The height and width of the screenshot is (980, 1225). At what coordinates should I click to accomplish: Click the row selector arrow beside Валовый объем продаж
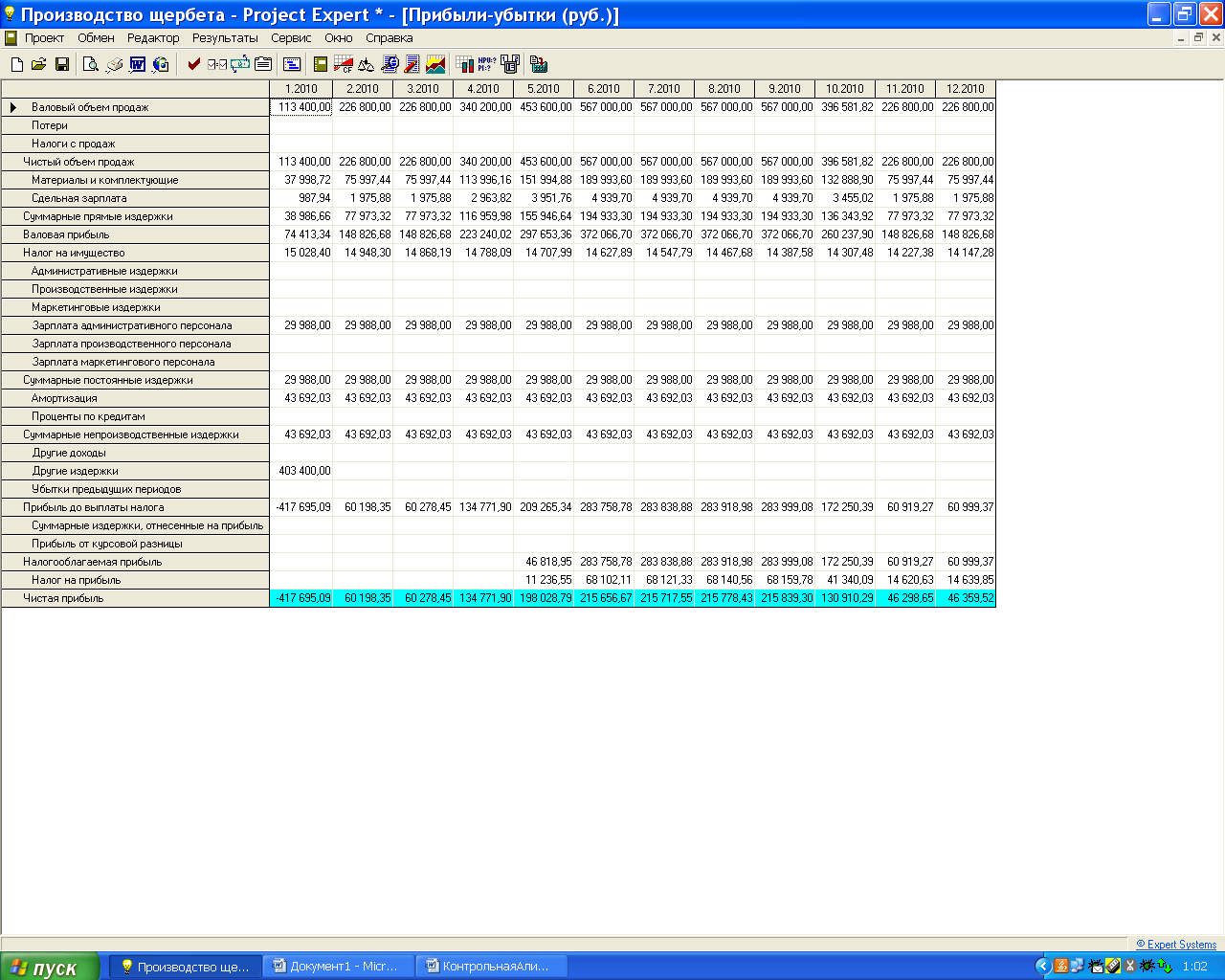13,107
